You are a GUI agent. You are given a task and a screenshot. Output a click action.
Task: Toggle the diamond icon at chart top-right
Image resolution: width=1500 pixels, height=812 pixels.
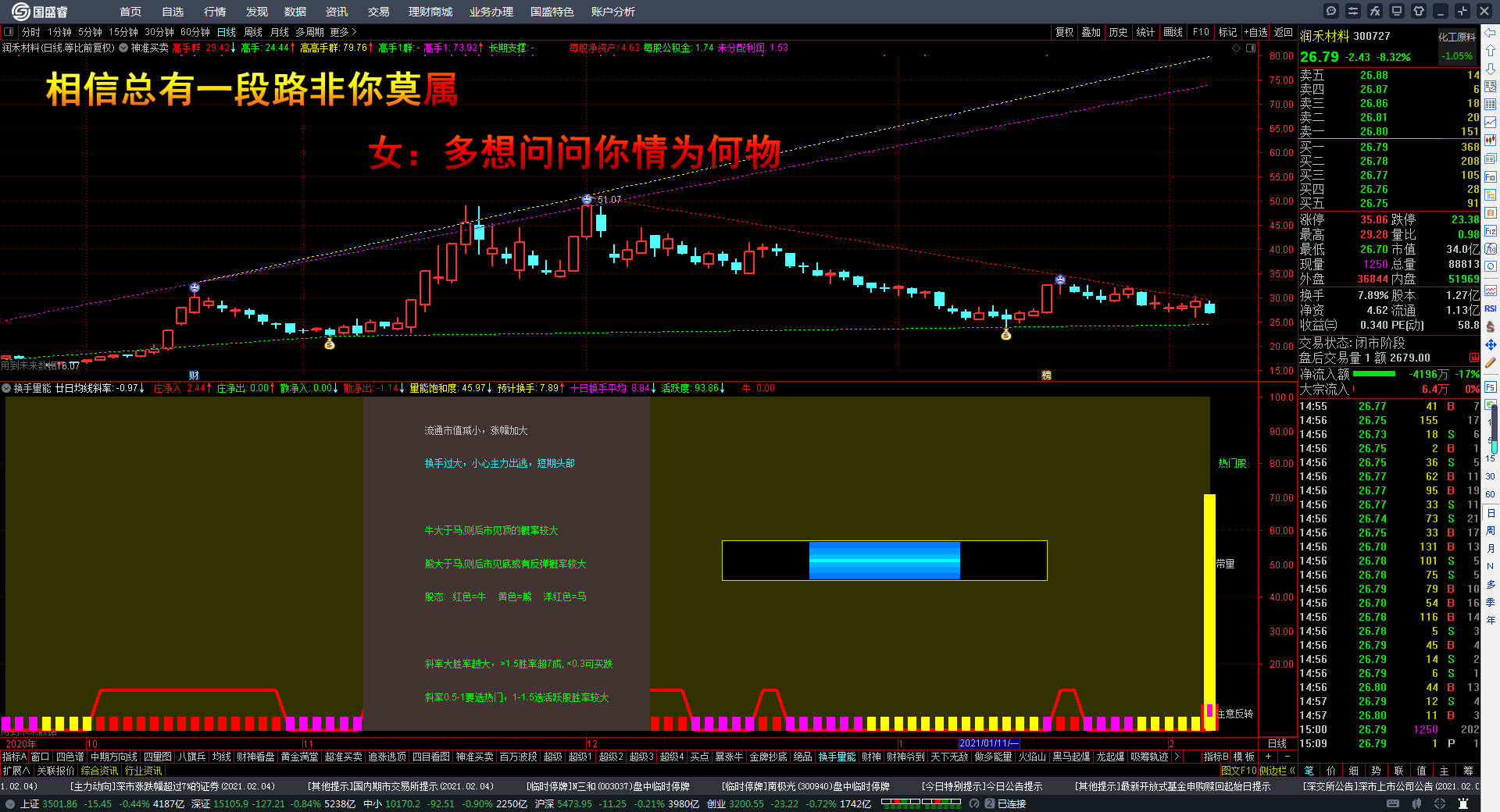(x=1236, y=48)
